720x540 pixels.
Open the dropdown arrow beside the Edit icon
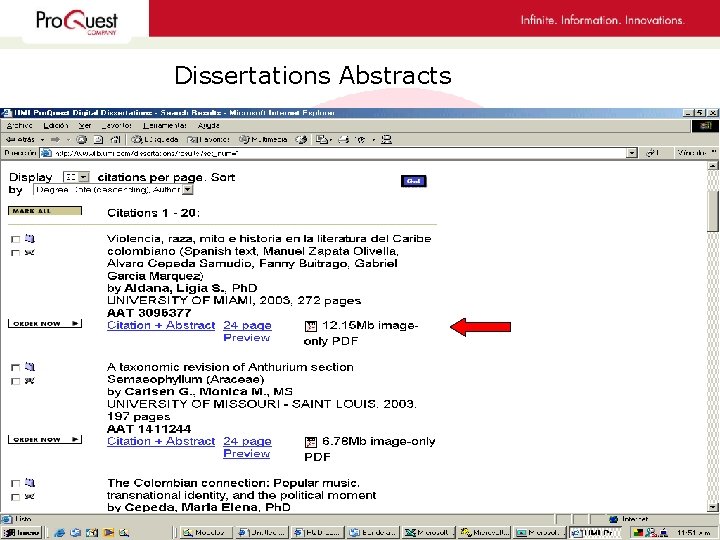pyautogui.click(x=373, y=139)
